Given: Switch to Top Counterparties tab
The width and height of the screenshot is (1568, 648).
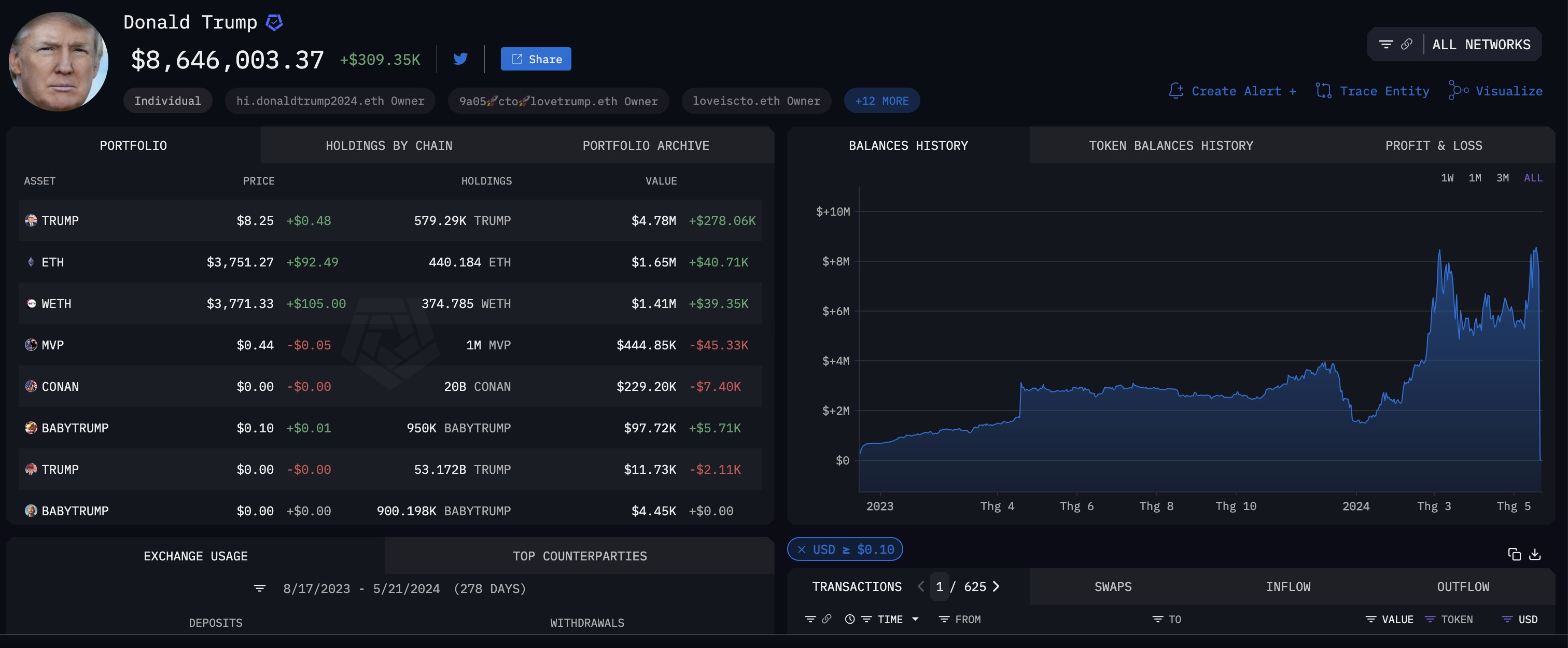Looking at the screenshot, I should 580,556.
